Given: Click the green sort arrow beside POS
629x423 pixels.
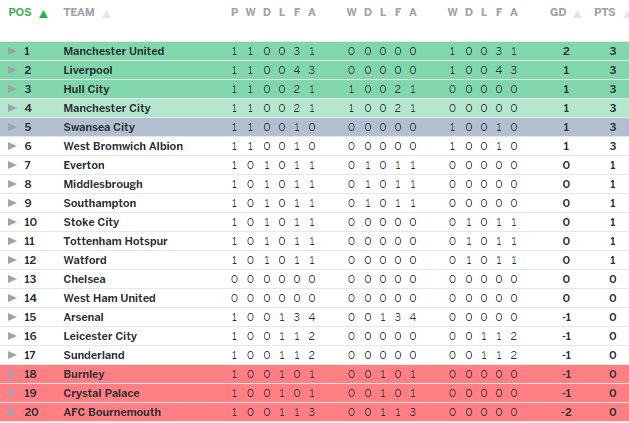Looking at the screenshot, I should tap(43, 14).
